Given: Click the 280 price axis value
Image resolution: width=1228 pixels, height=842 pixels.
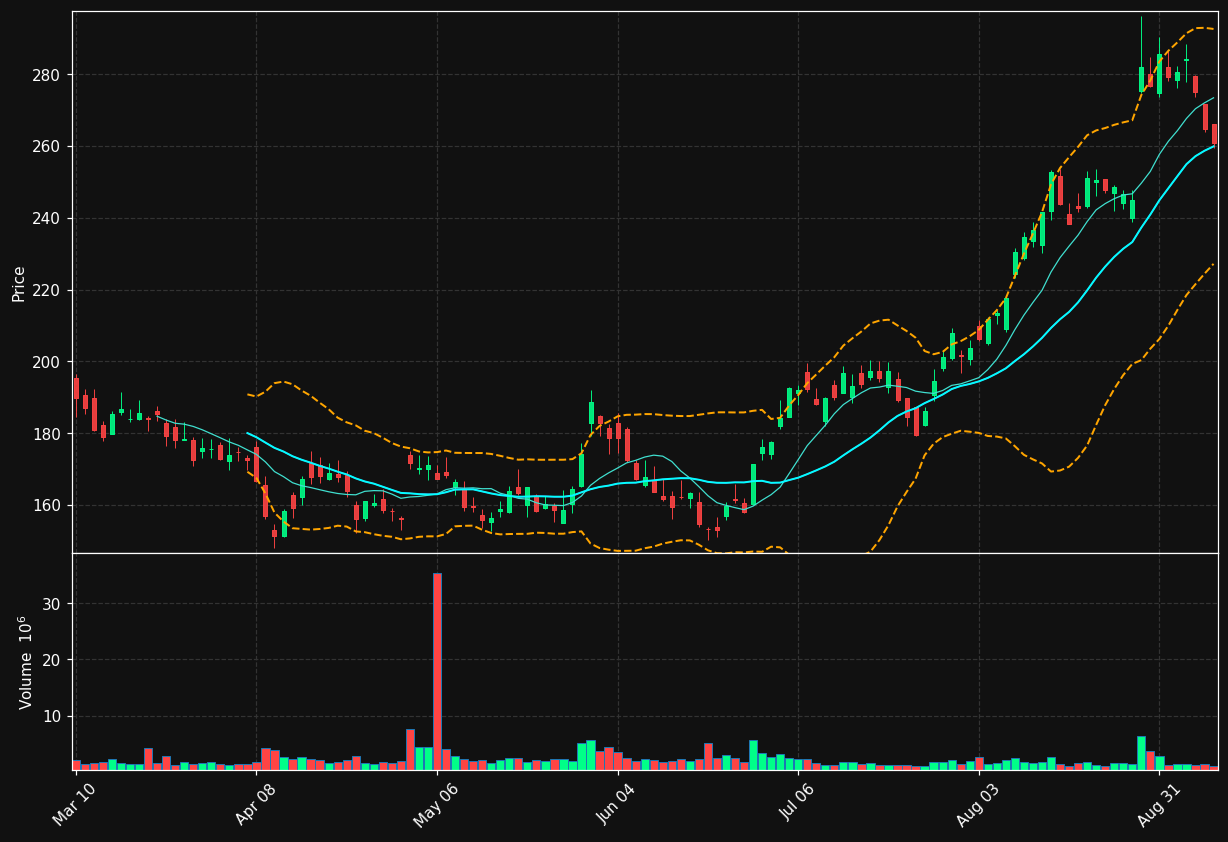Looking at the screenshot, I should (x=48, y=75).
